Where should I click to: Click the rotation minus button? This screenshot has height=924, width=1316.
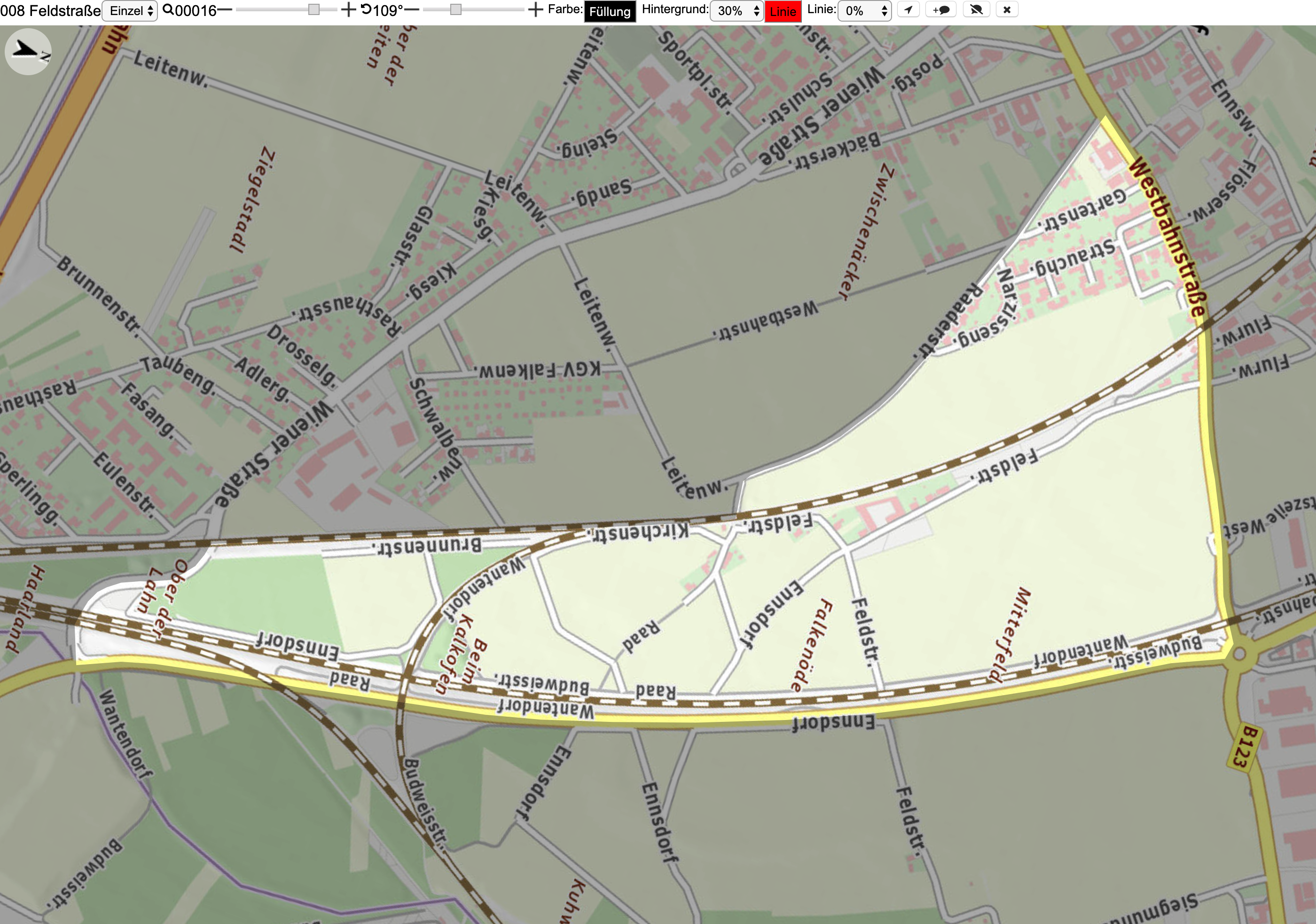pyautogui.click(x=412, y=10)
